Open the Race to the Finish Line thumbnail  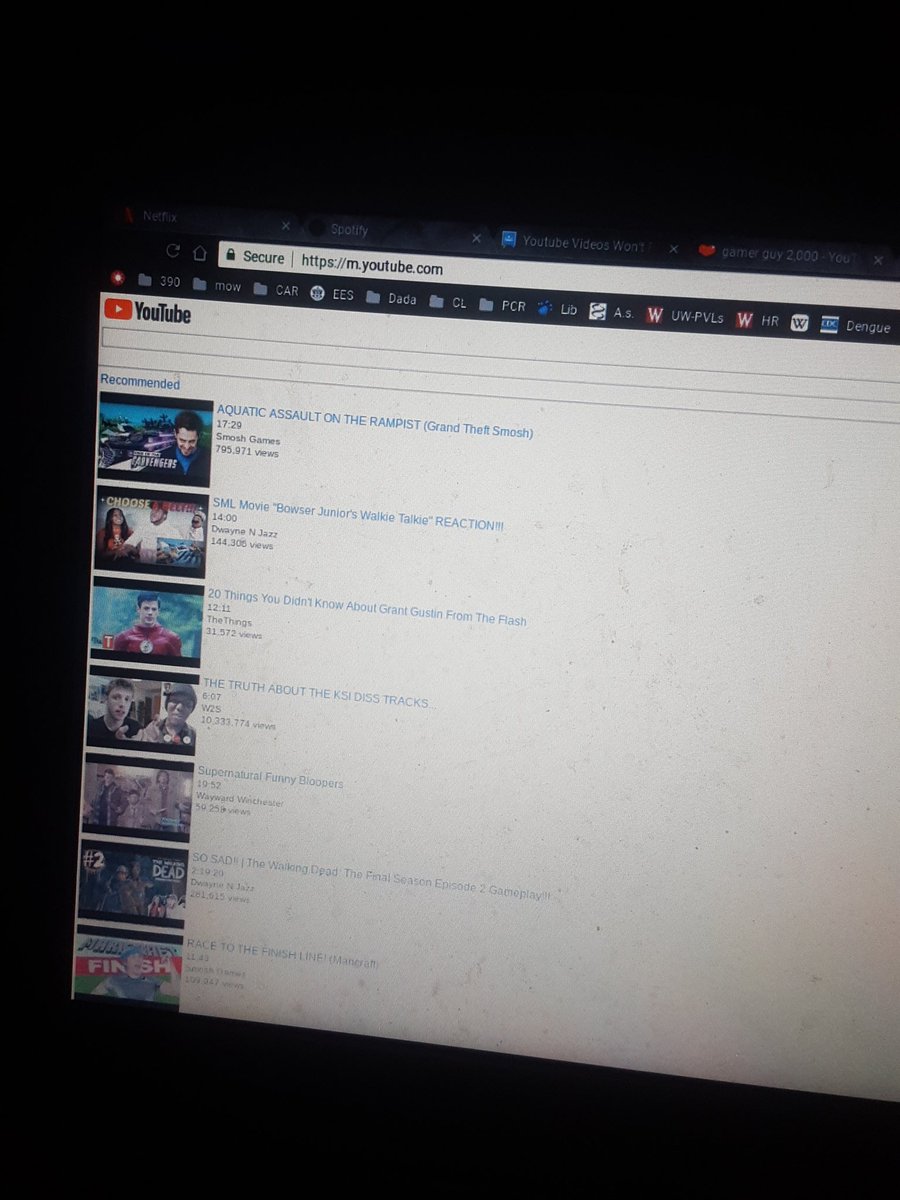pos(129,965)
